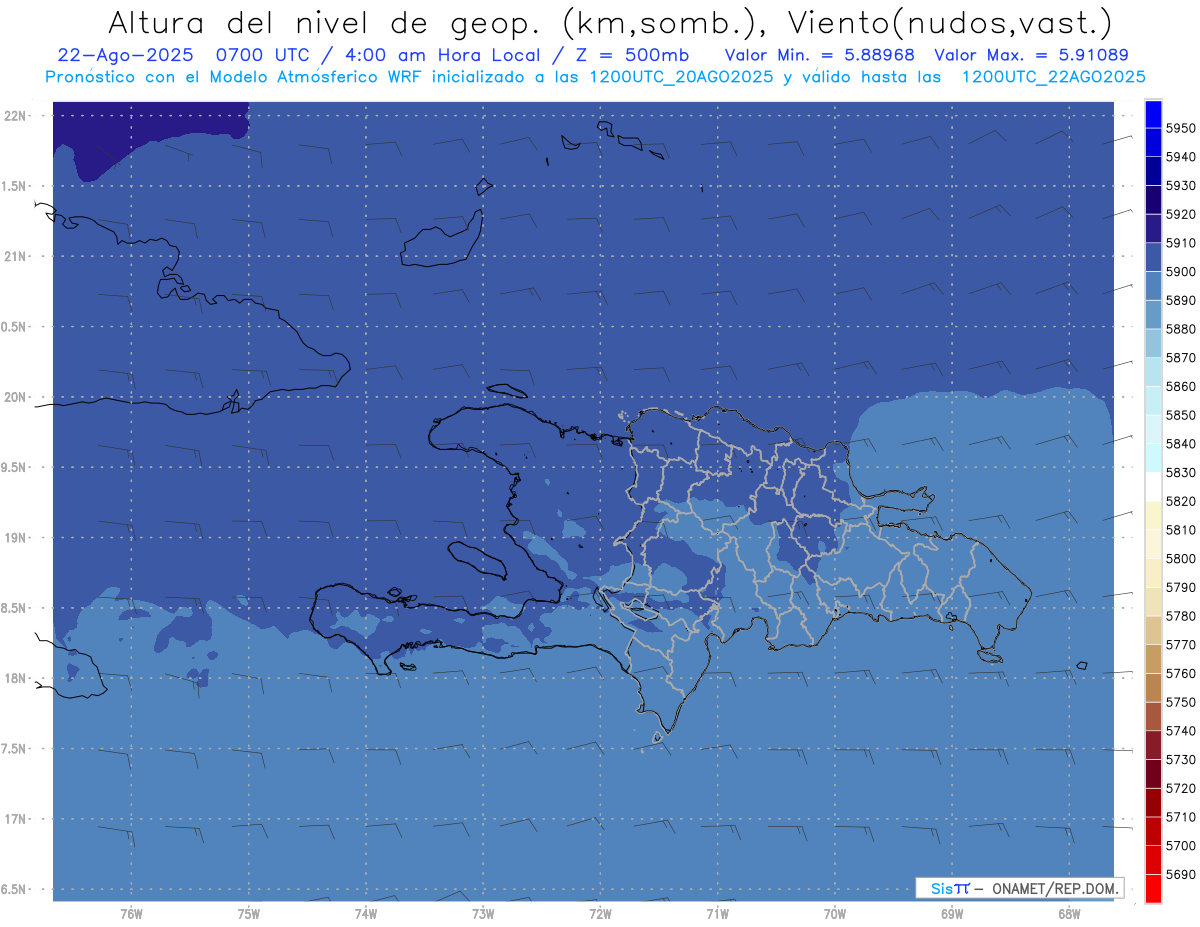
Task: Click the '1200UTC_22AGO2025' valid-until time
Action: [1053, 77]
